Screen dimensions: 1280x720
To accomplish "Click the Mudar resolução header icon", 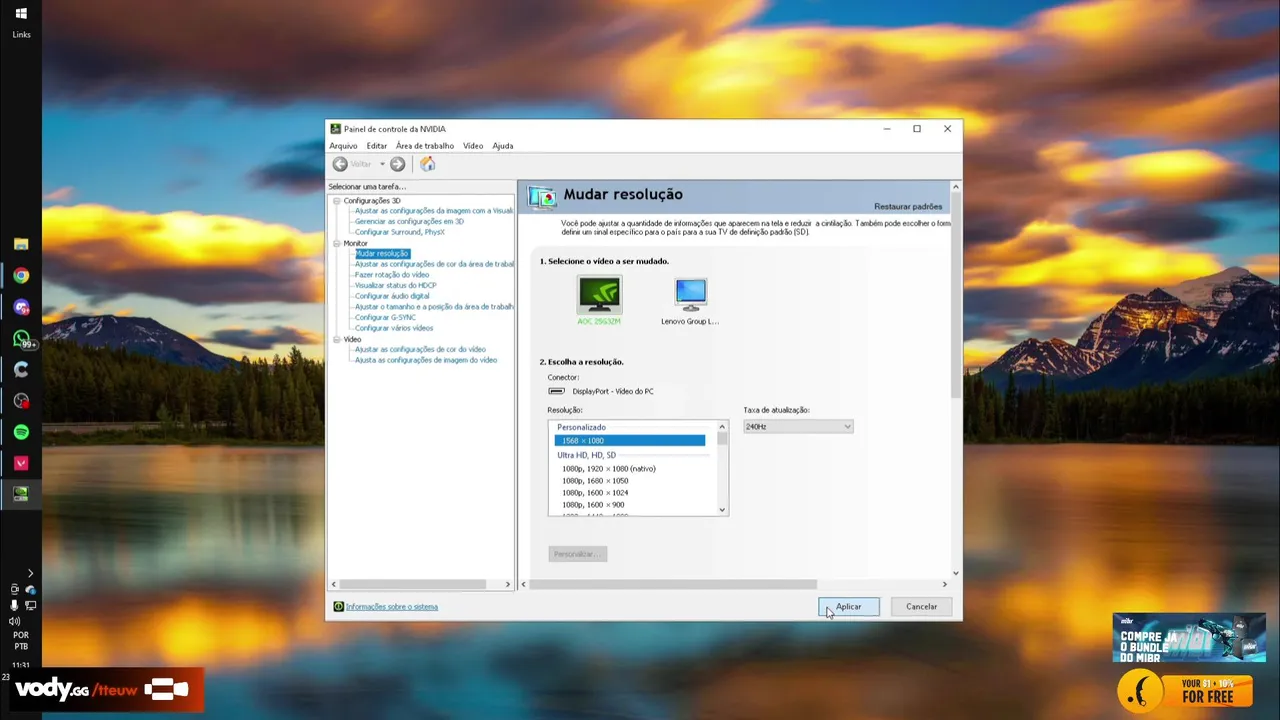I will 542,197.
